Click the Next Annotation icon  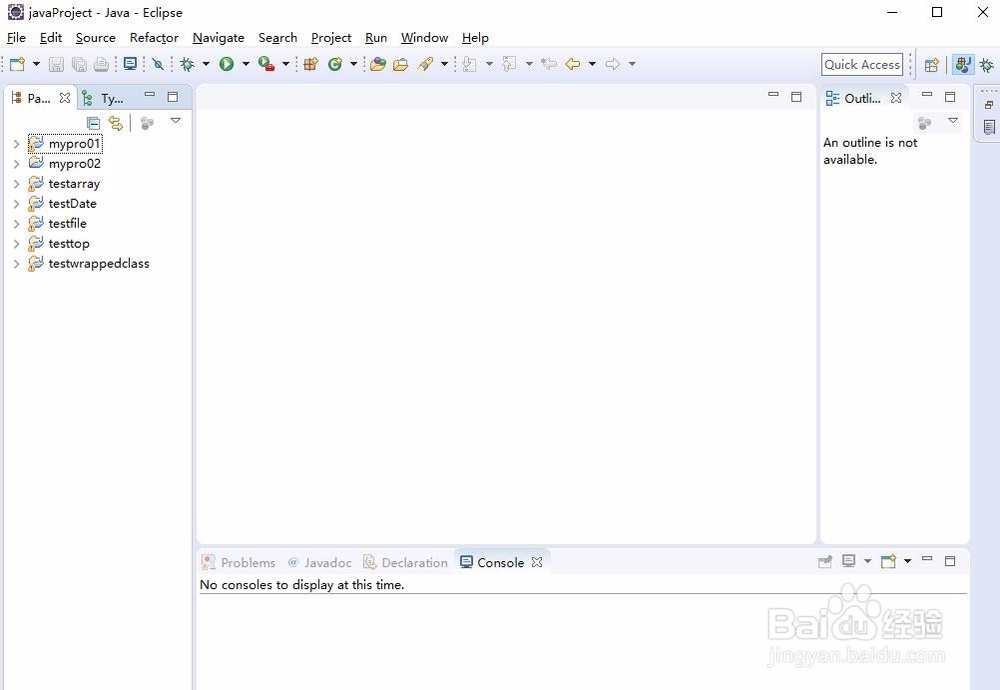[x=469, y=64]
